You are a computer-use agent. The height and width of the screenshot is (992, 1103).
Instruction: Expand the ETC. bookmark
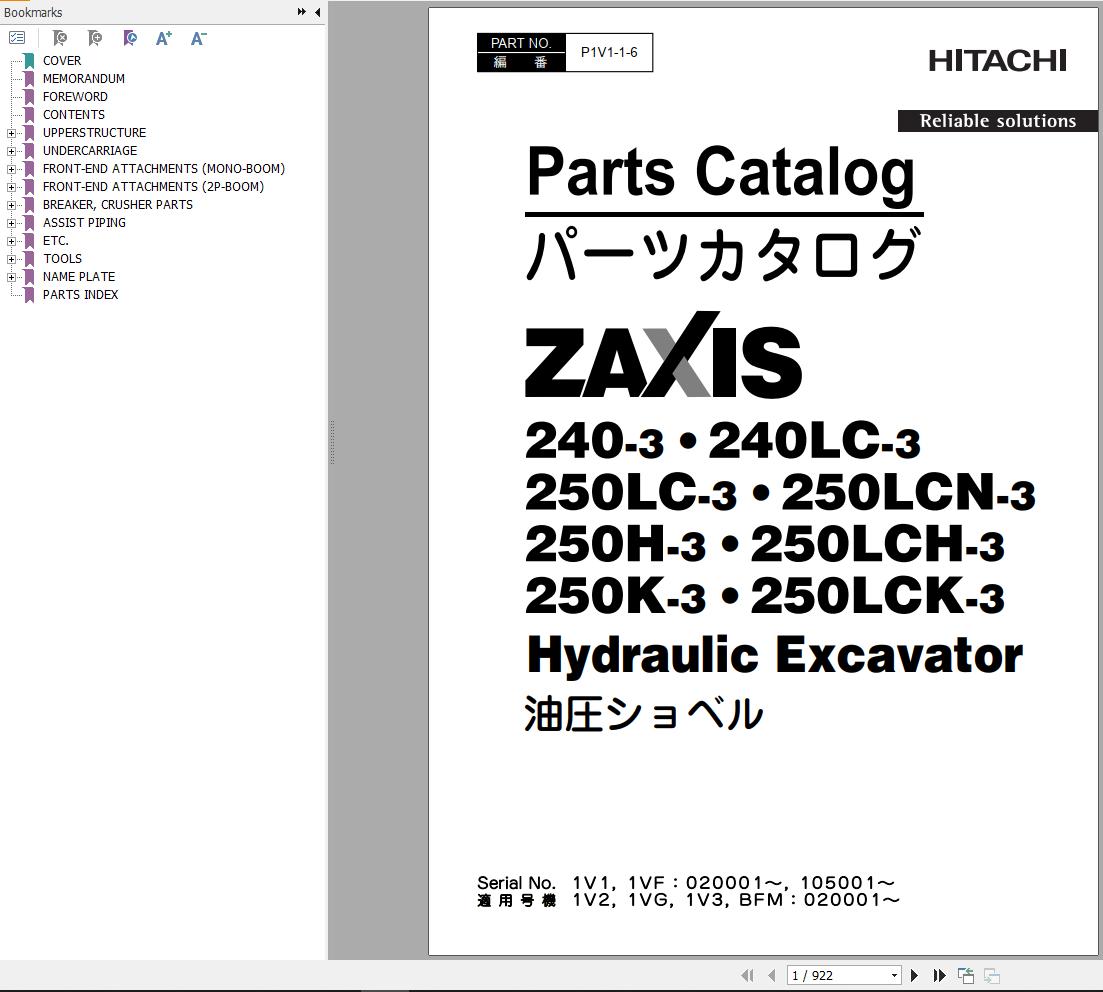11,241
